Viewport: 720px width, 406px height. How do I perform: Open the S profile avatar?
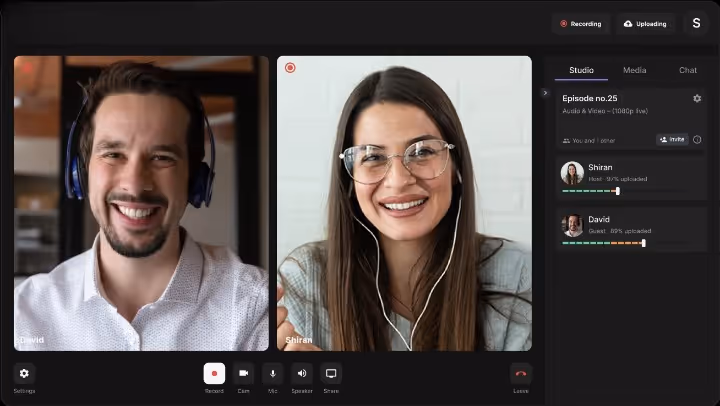[697, 23]
